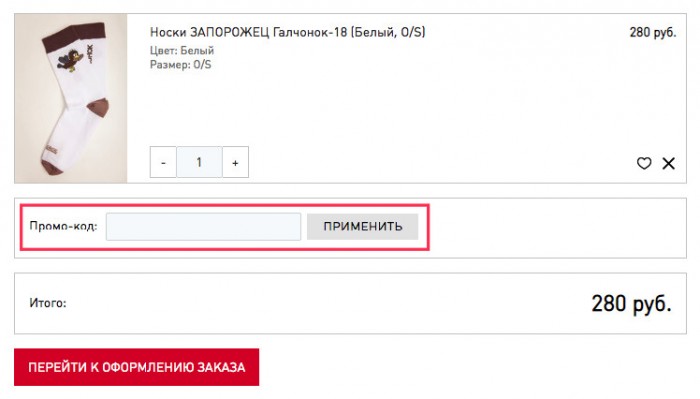This screenshot has width=700, height=399.
Task: Add the socks to favorites with heart icon
Action: pyautogui.click(x=644, y=163)
